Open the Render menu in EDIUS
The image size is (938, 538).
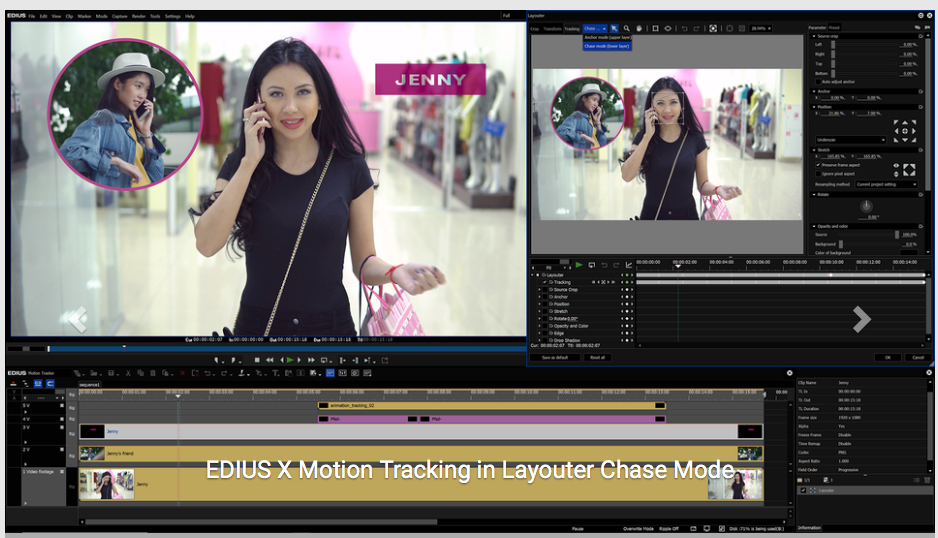pyautogui.click(x=139, y=16)
